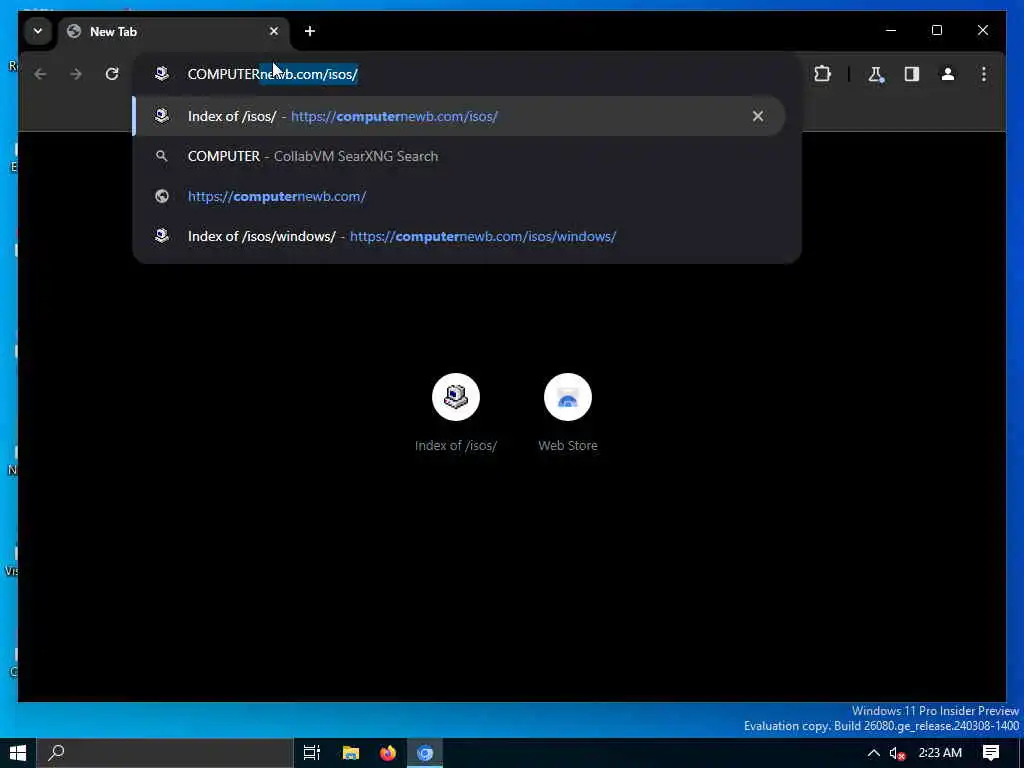Click the site icon in the address bar
The height and width of the screenshot is (768, 1024).
click(x=162, y=74)
